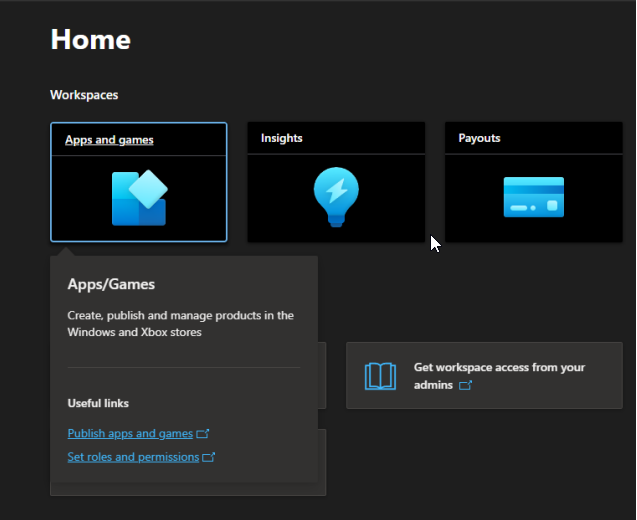Click the Workspaces section label
This screenshot has width=637, height=520.
click(84, 95)
